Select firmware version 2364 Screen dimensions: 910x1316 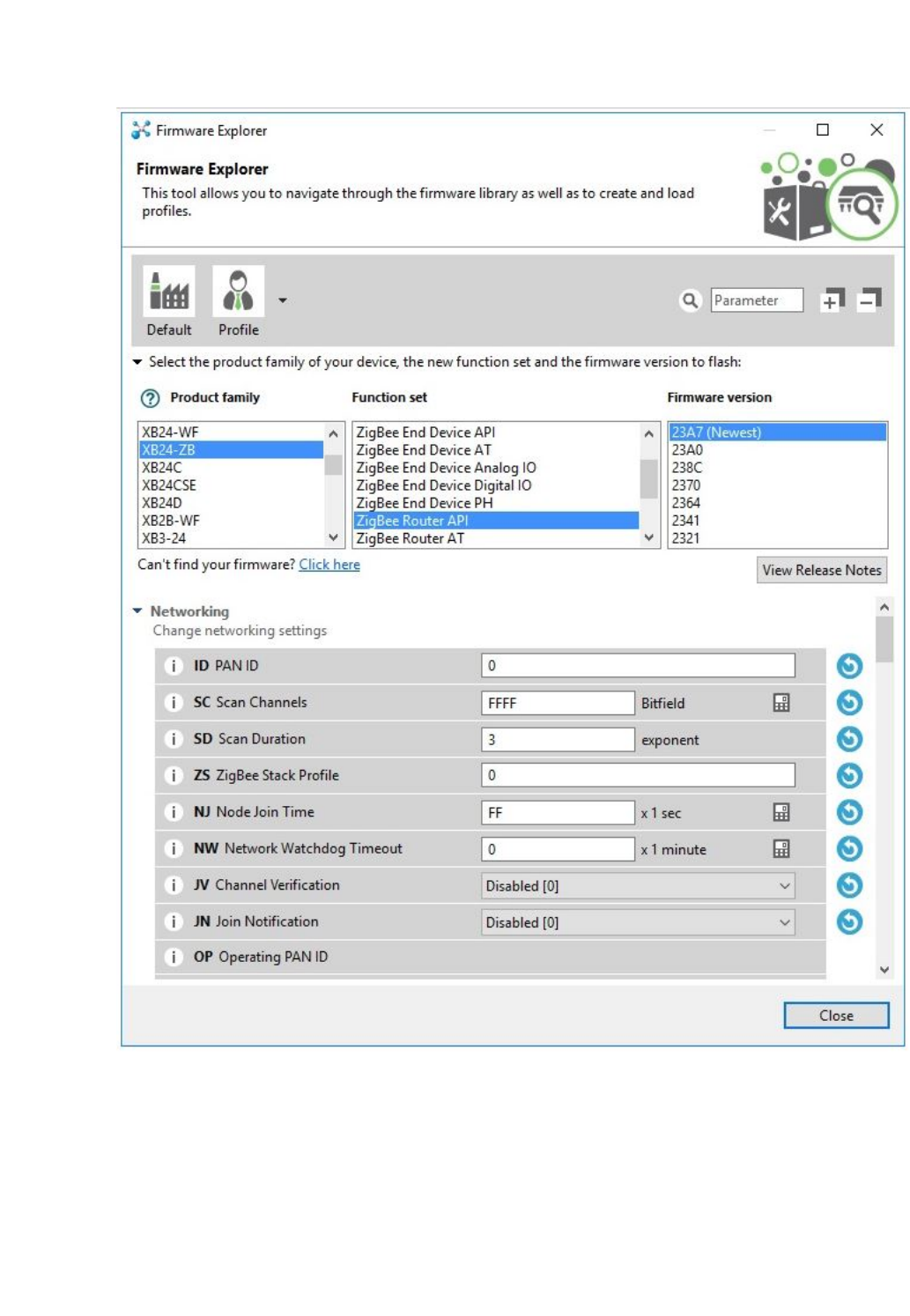click(777, 502)
